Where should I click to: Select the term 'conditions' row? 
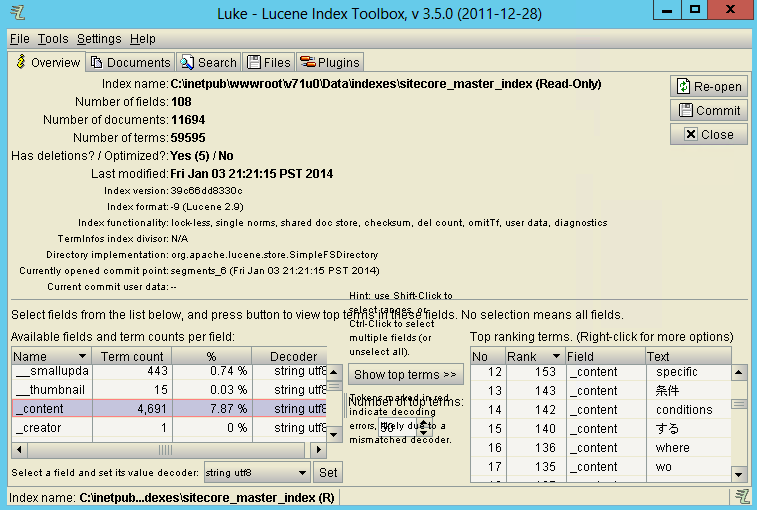601,410
